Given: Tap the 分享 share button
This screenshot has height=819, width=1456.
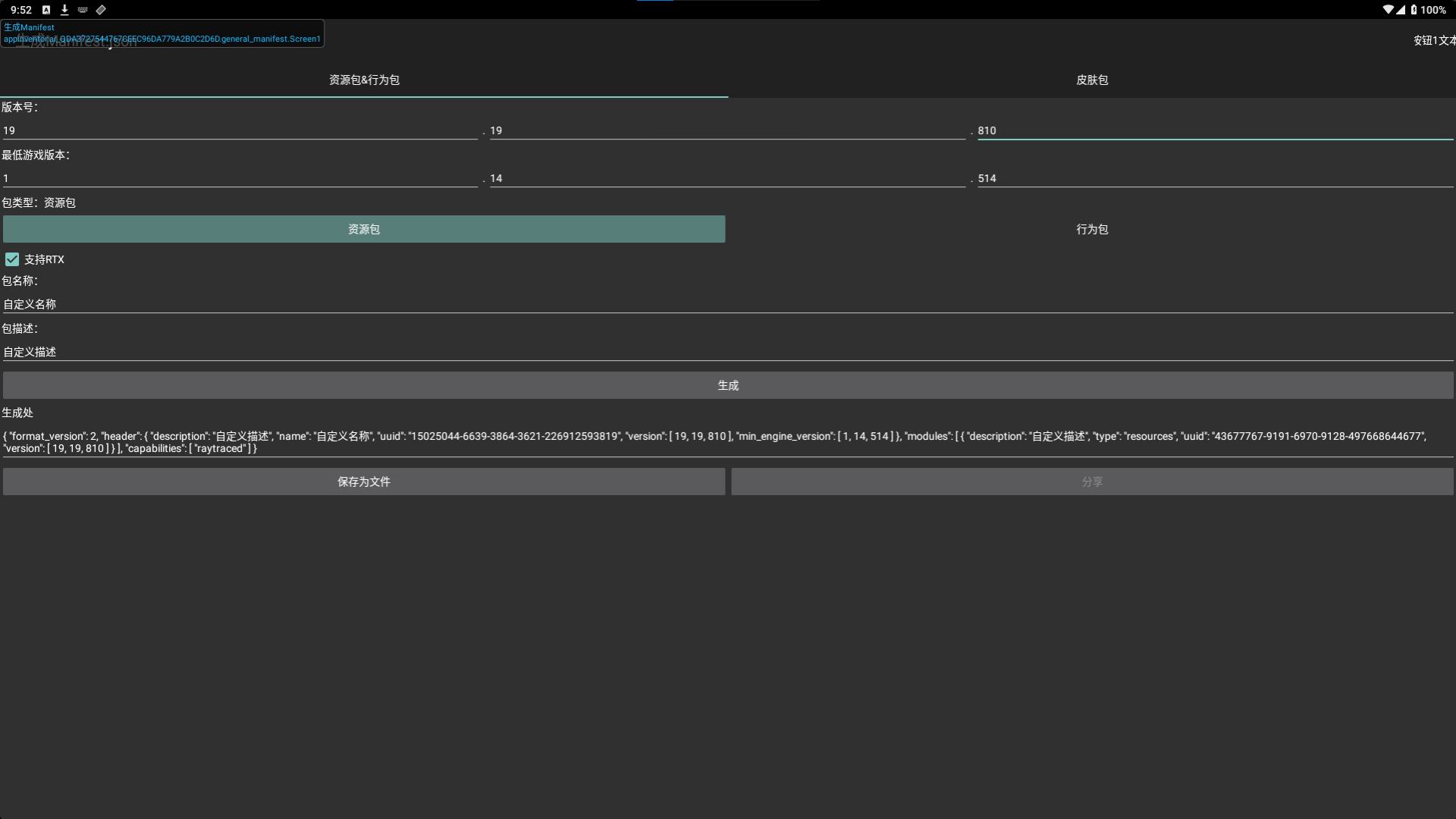Looking at the screenshot, I should coord(1092,482).
